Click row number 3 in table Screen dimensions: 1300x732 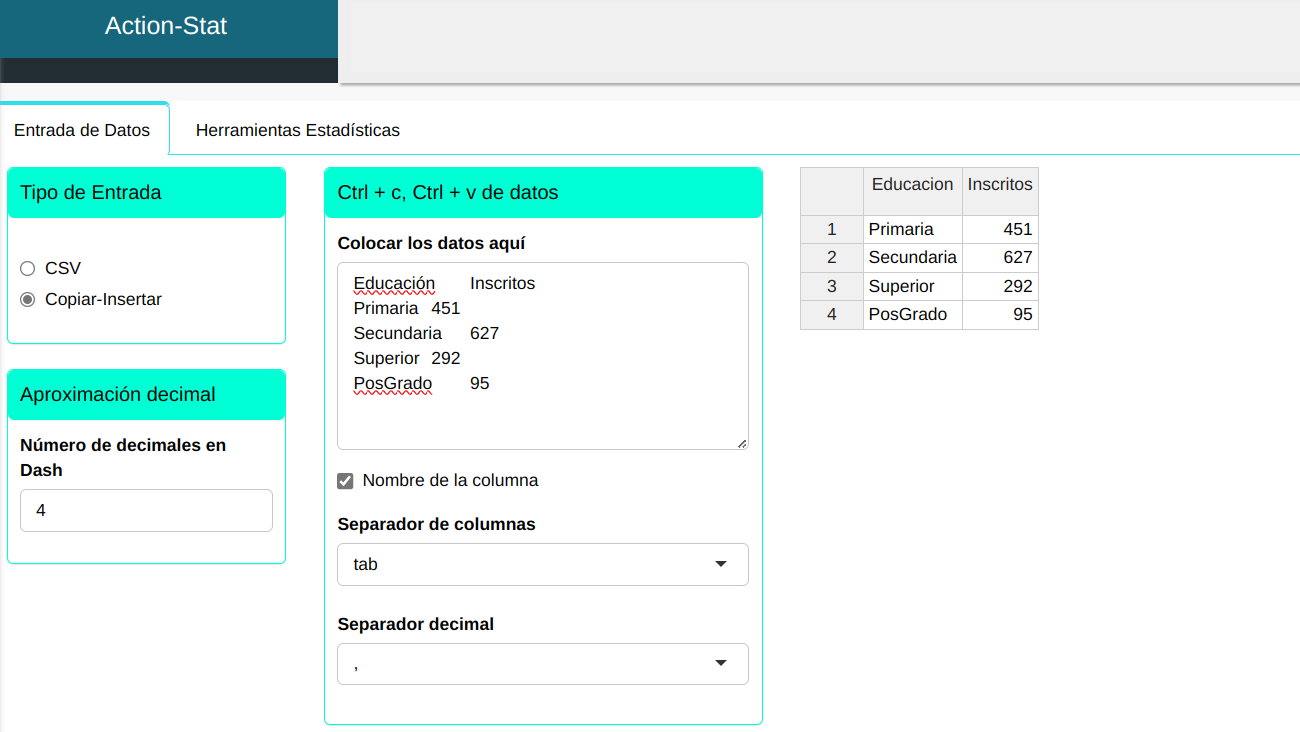[831, 286]
